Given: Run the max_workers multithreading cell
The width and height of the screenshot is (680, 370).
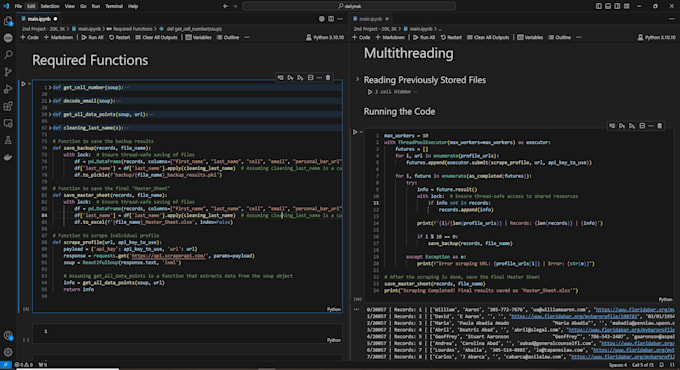Looking at the screenshot, I should pos(355,132).
